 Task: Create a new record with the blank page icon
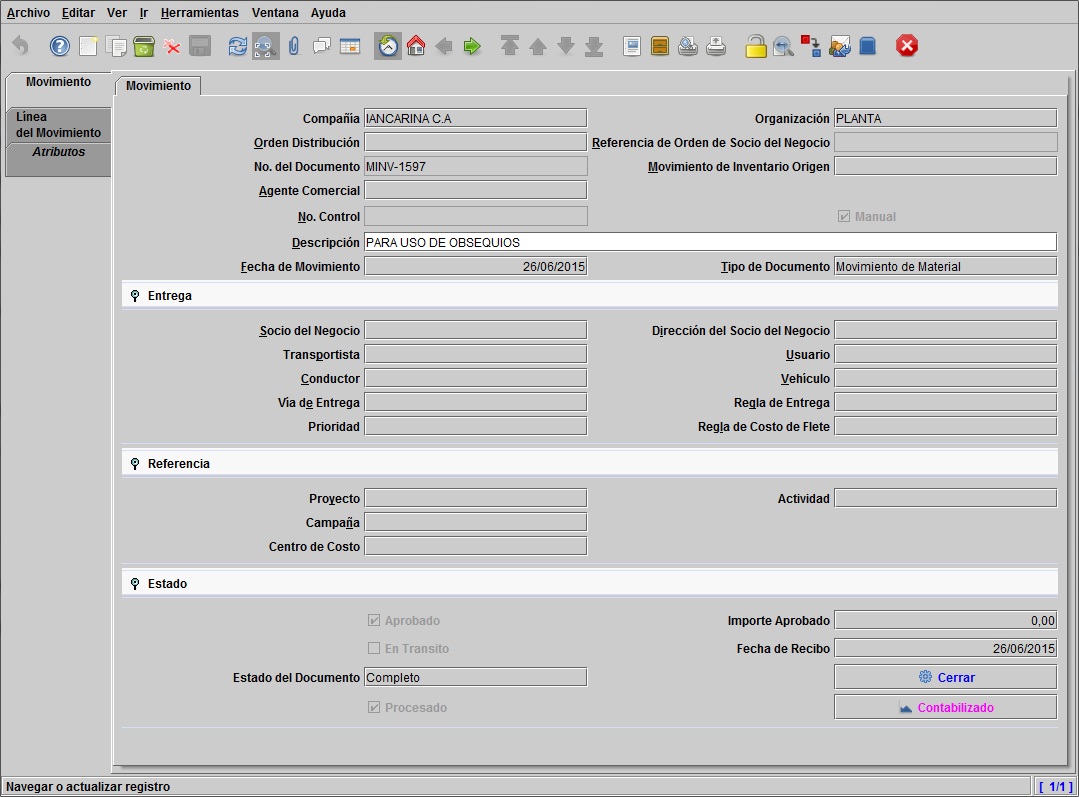(88, 46)
